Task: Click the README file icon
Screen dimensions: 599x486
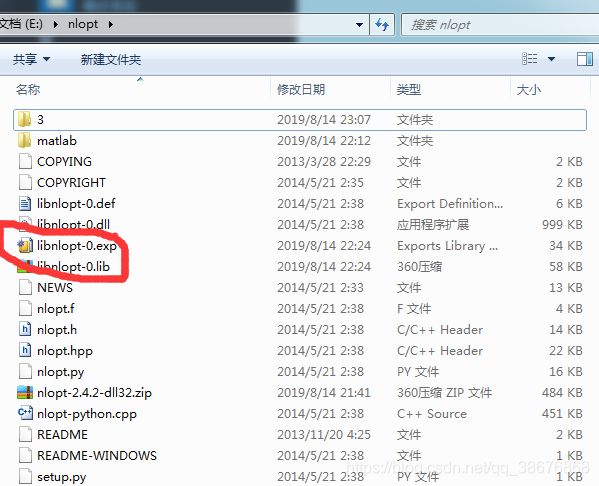Action: point(25,435)
